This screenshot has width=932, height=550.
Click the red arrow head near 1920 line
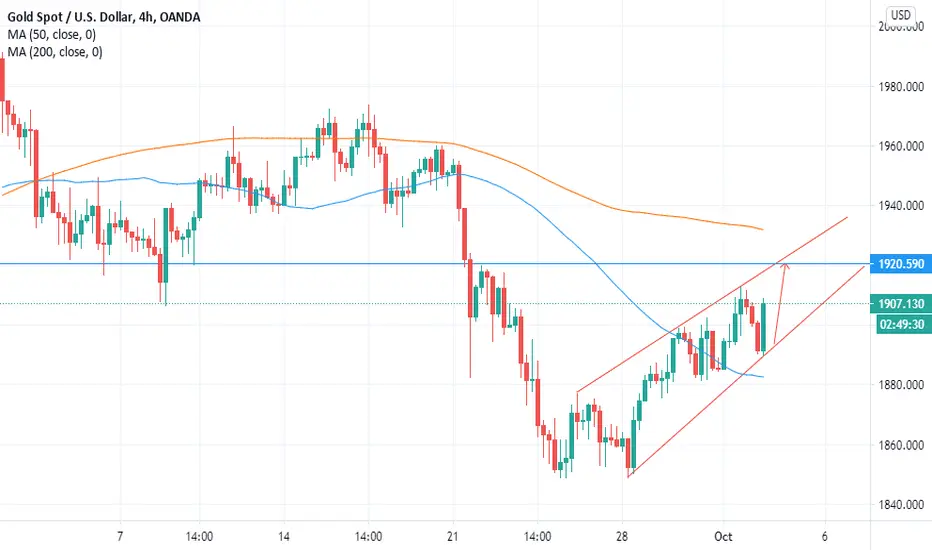[x=785, y=266]
